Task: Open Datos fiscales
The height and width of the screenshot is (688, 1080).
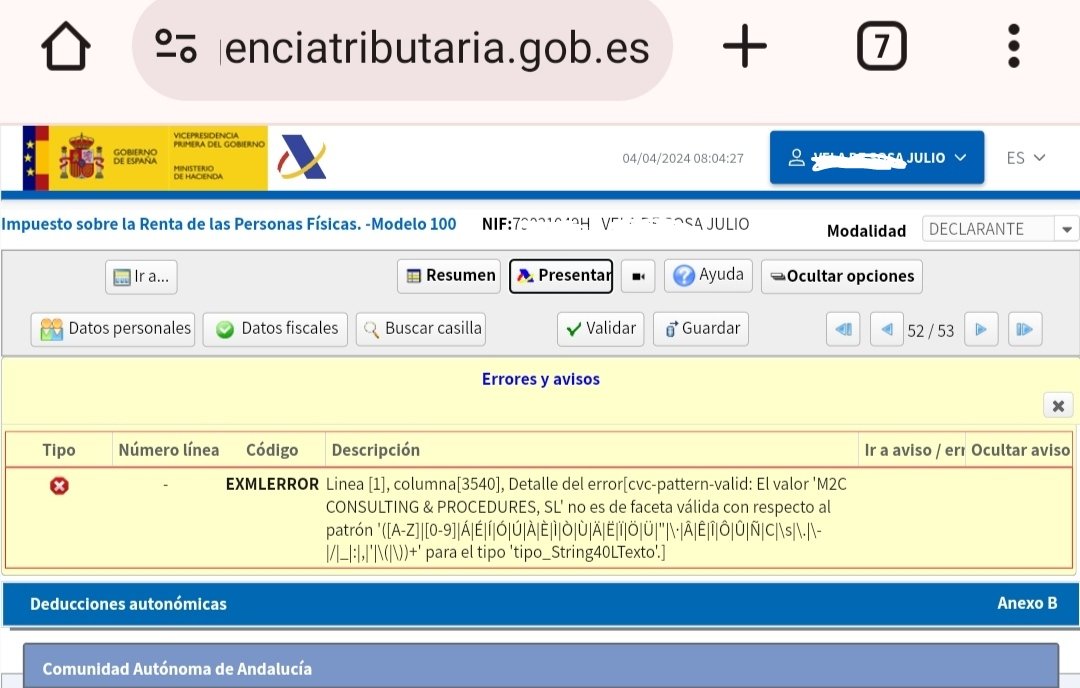Action: tap(276, 329)
